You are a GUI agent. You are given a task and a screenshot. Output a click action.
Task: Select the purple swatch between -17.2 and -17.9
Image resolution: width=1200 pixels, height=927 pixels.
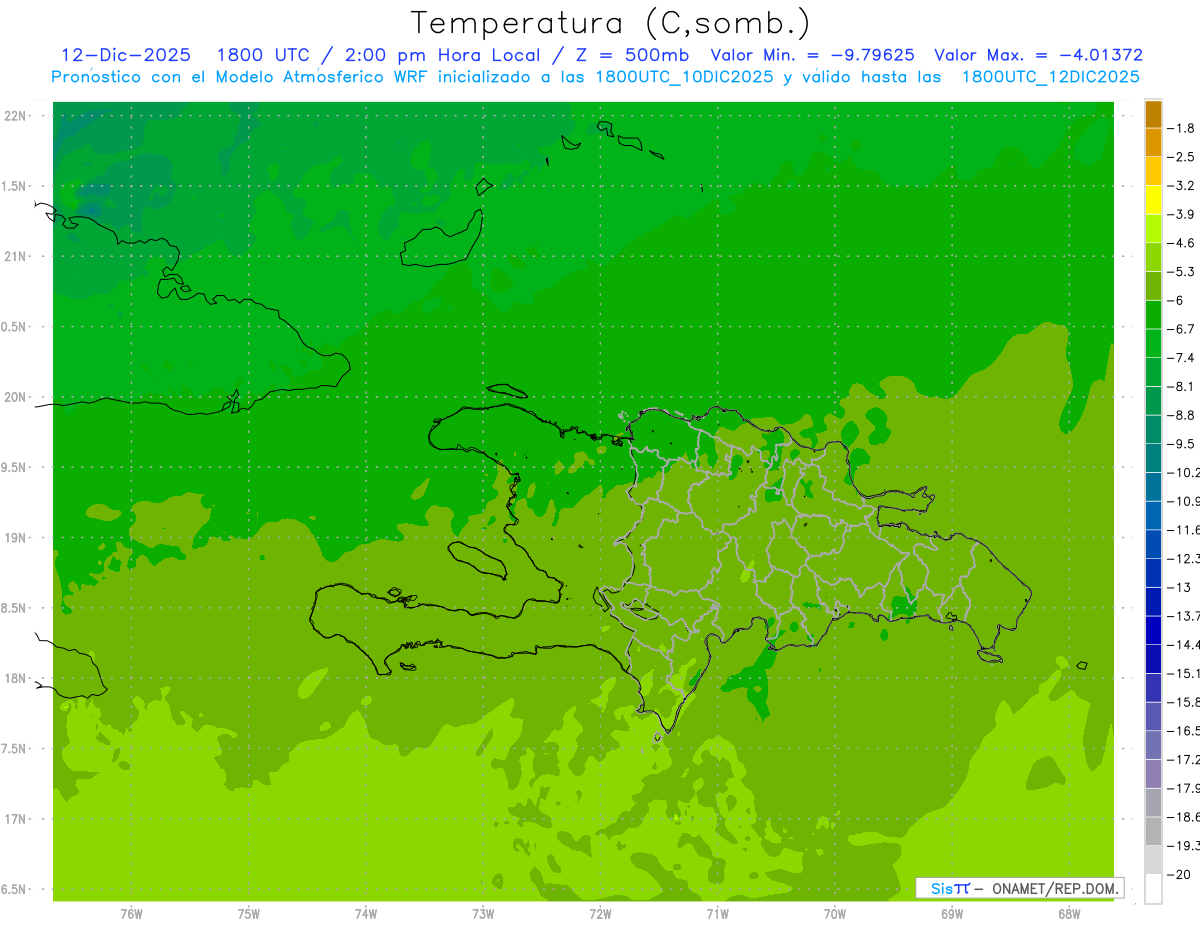pos(1153,773)
